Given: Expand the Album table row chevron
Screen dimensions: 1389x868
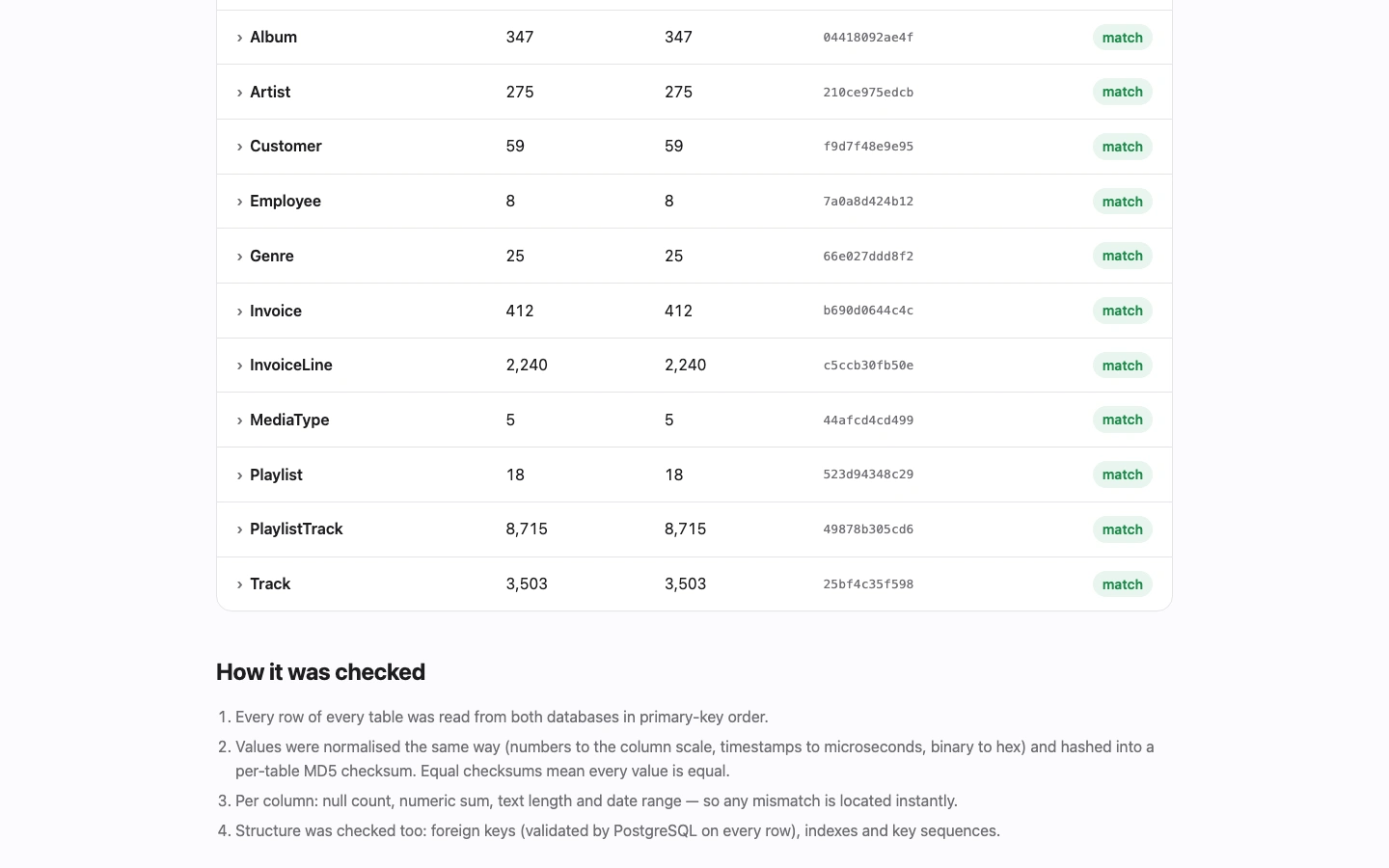Looking at the screenshot, I should coord(239,38).
